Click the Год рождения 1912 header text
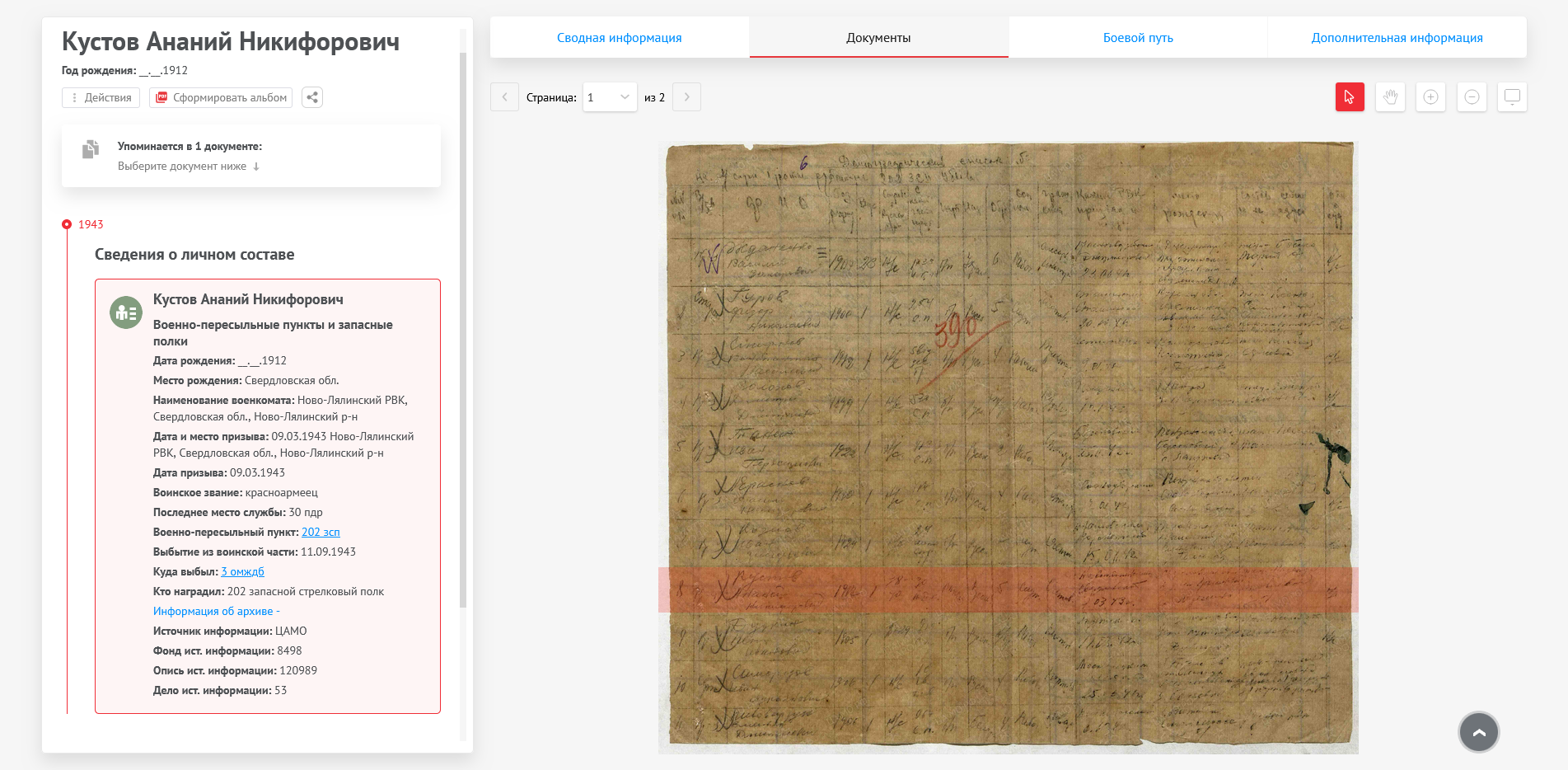The image size is (1568, 770). [x=124, y=71]
